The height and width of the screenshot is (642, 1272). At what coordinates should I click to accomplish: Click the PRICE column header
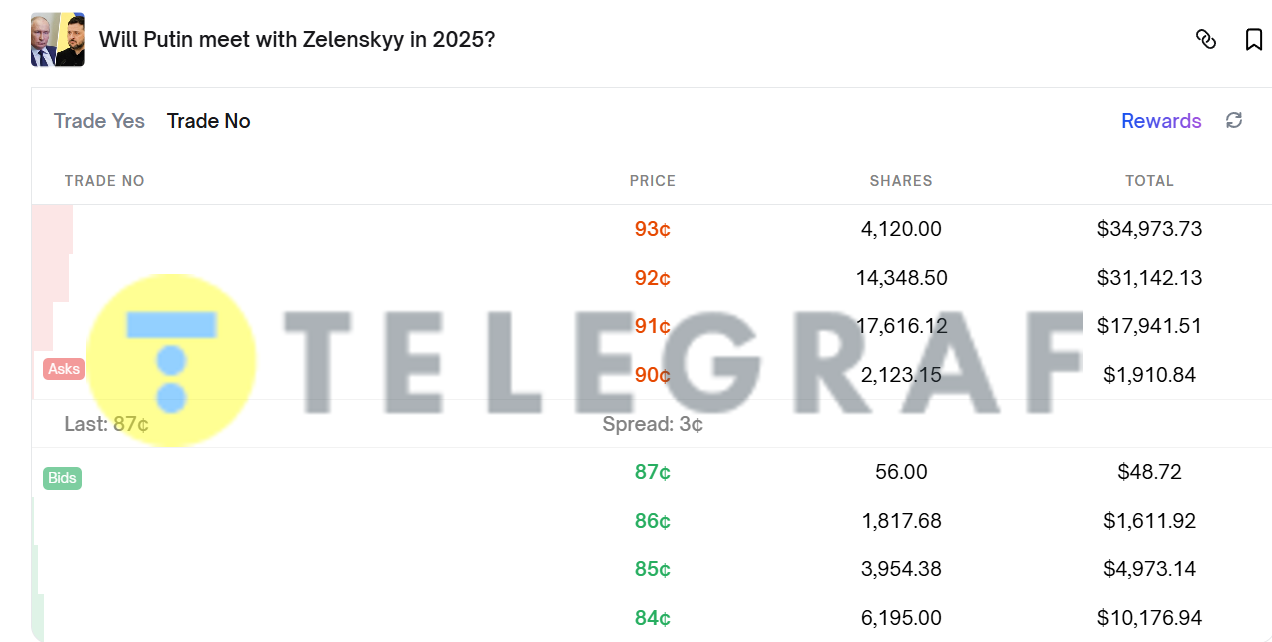(652, 181)
